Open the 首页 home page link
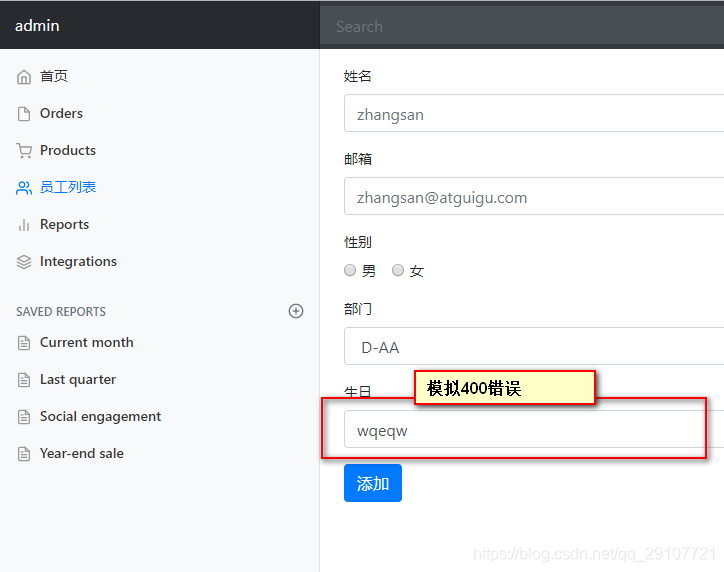 pyautogui.click(x=54, y=76)
